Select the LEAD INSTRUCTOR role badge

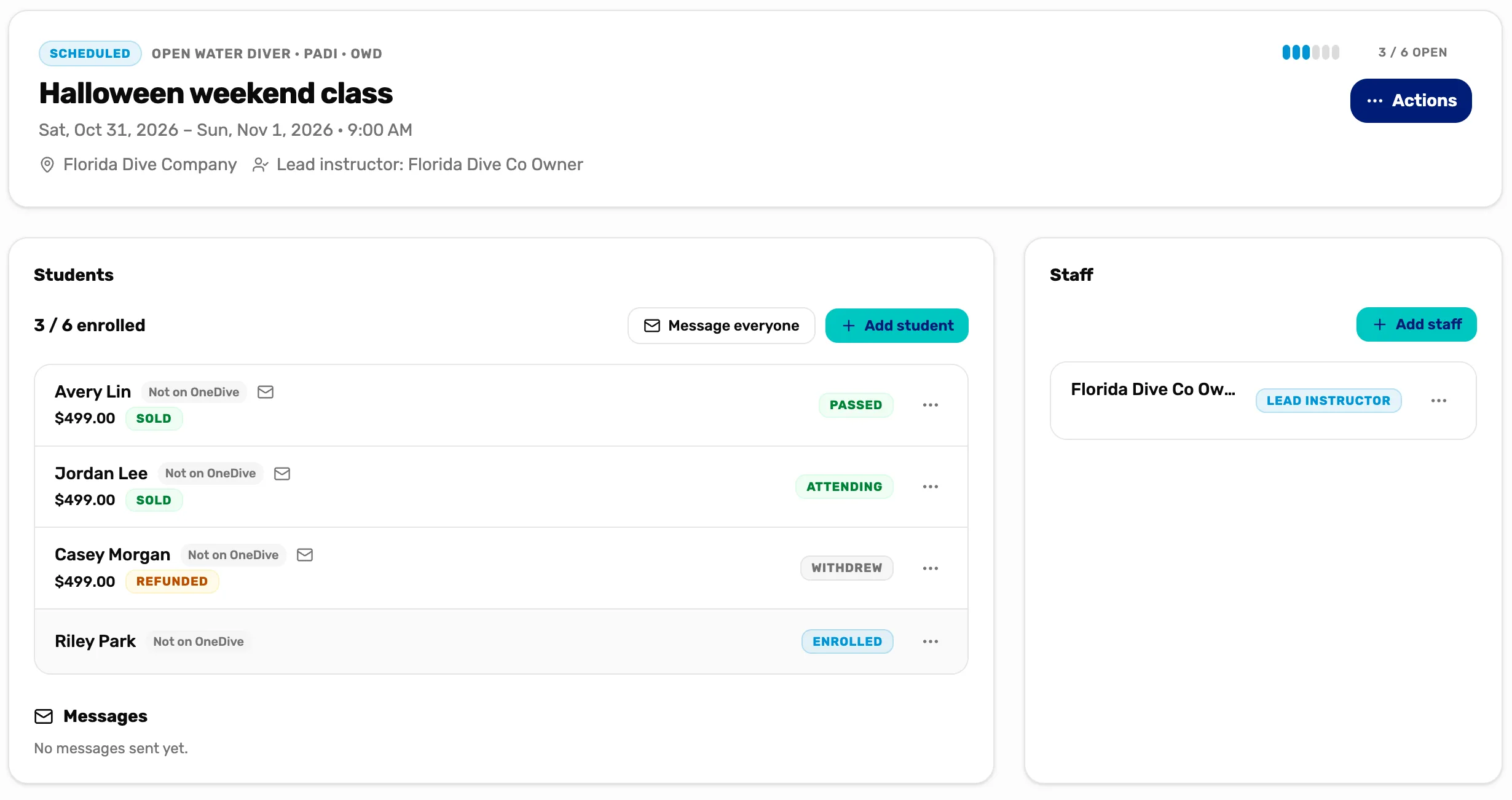click(1328, 401)
